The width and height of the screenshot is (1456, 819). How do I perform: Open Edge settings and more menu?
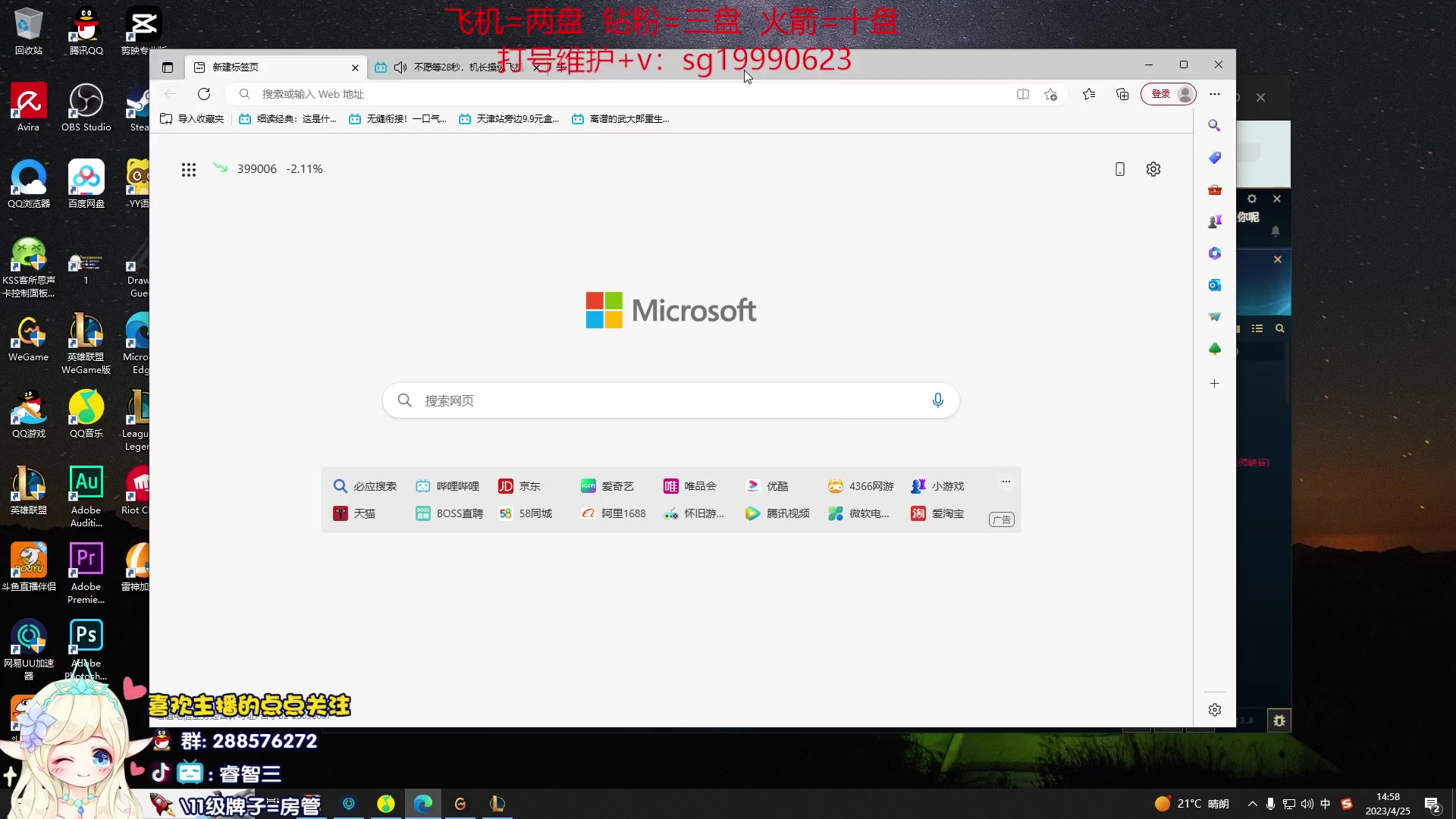tap(1215, 94)
